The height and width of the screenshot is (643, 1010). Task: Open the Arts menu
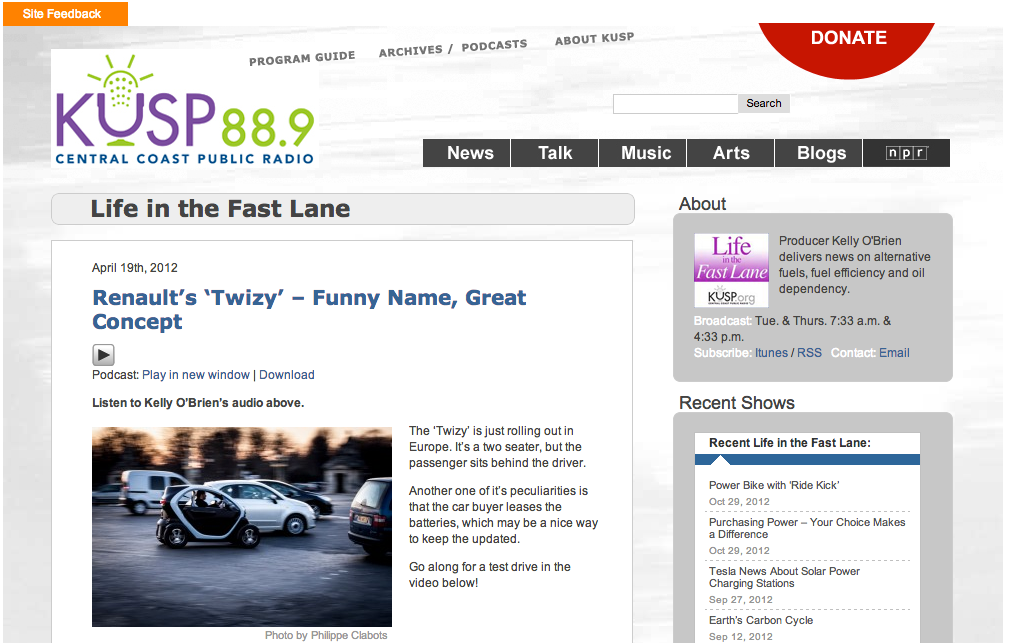(x=731, y=153)
